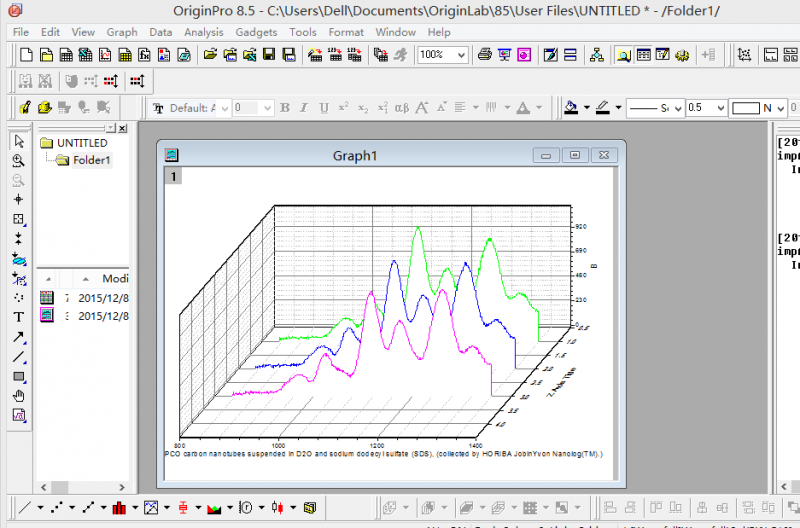This screenshot has height=528, width=800.
Task: Click the Scatter plot icon
Action: tap(56, 508)
